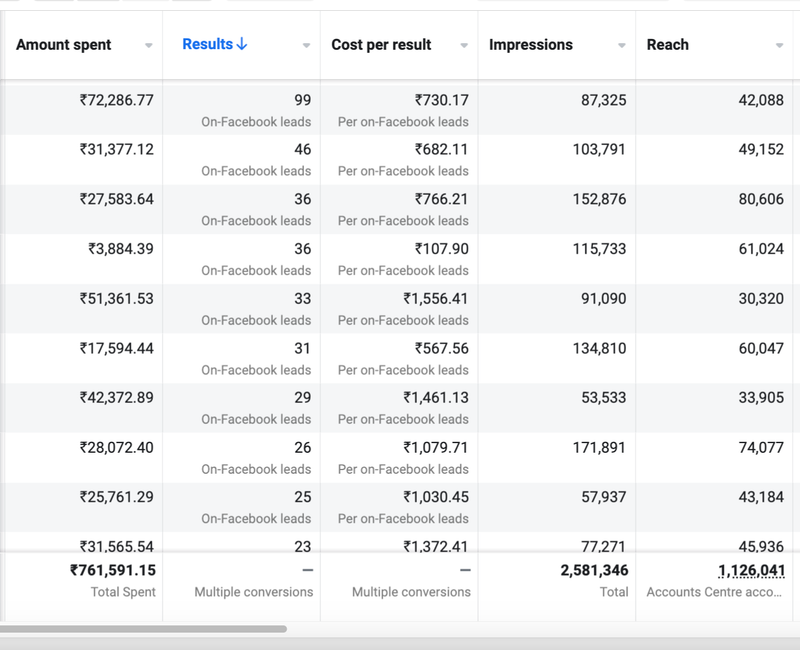Click the 171,891 impressions cell
This screenshot has height=650, width=800.
click(x=596, y=447)
